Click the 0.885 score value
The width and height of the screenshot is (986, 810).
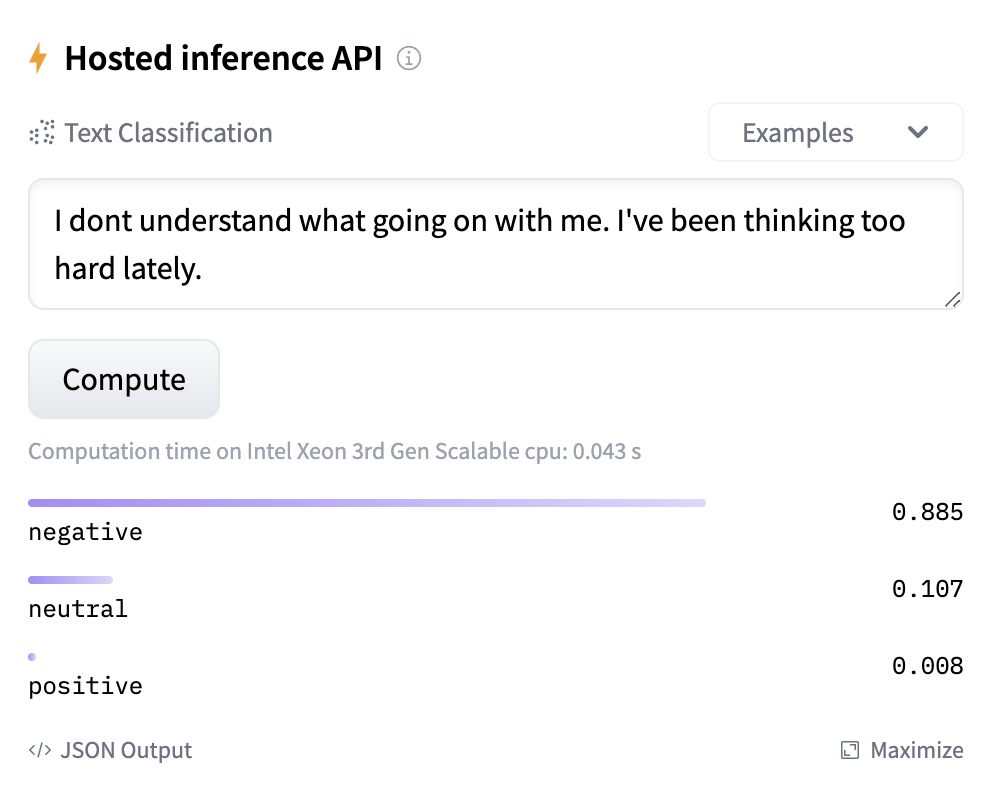point(927,513)
